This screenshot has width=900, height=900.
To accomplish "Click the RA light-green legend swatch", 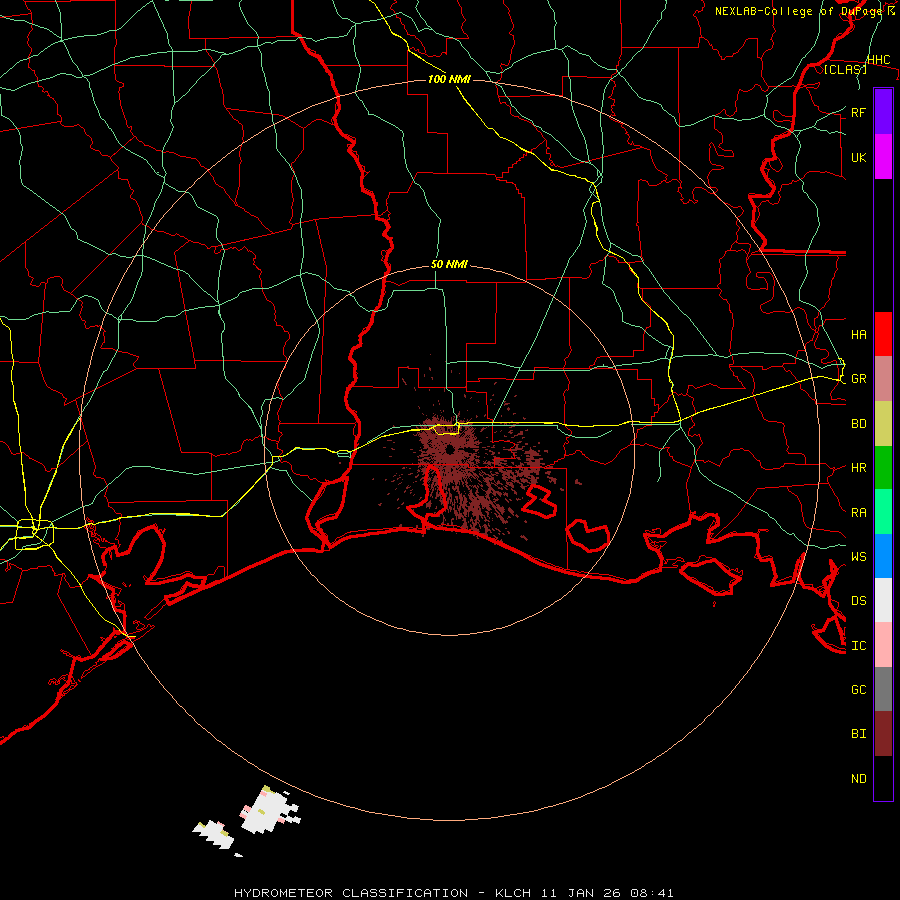I will [x=883, y=512].
